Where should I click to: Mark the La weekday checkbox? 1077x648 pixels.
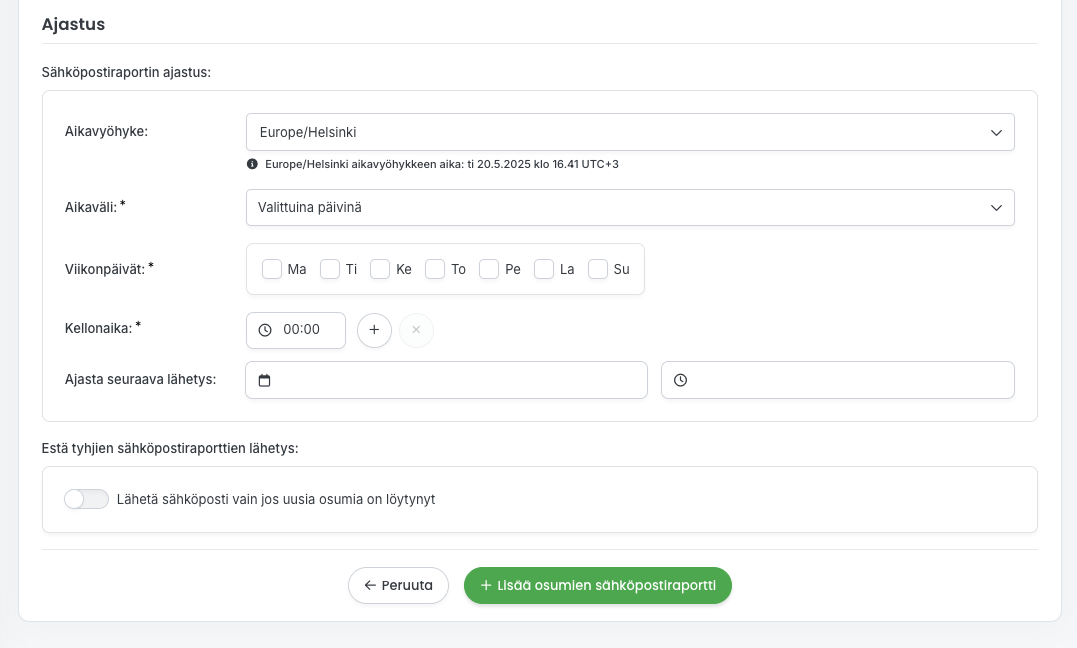(x=544, y=269)
